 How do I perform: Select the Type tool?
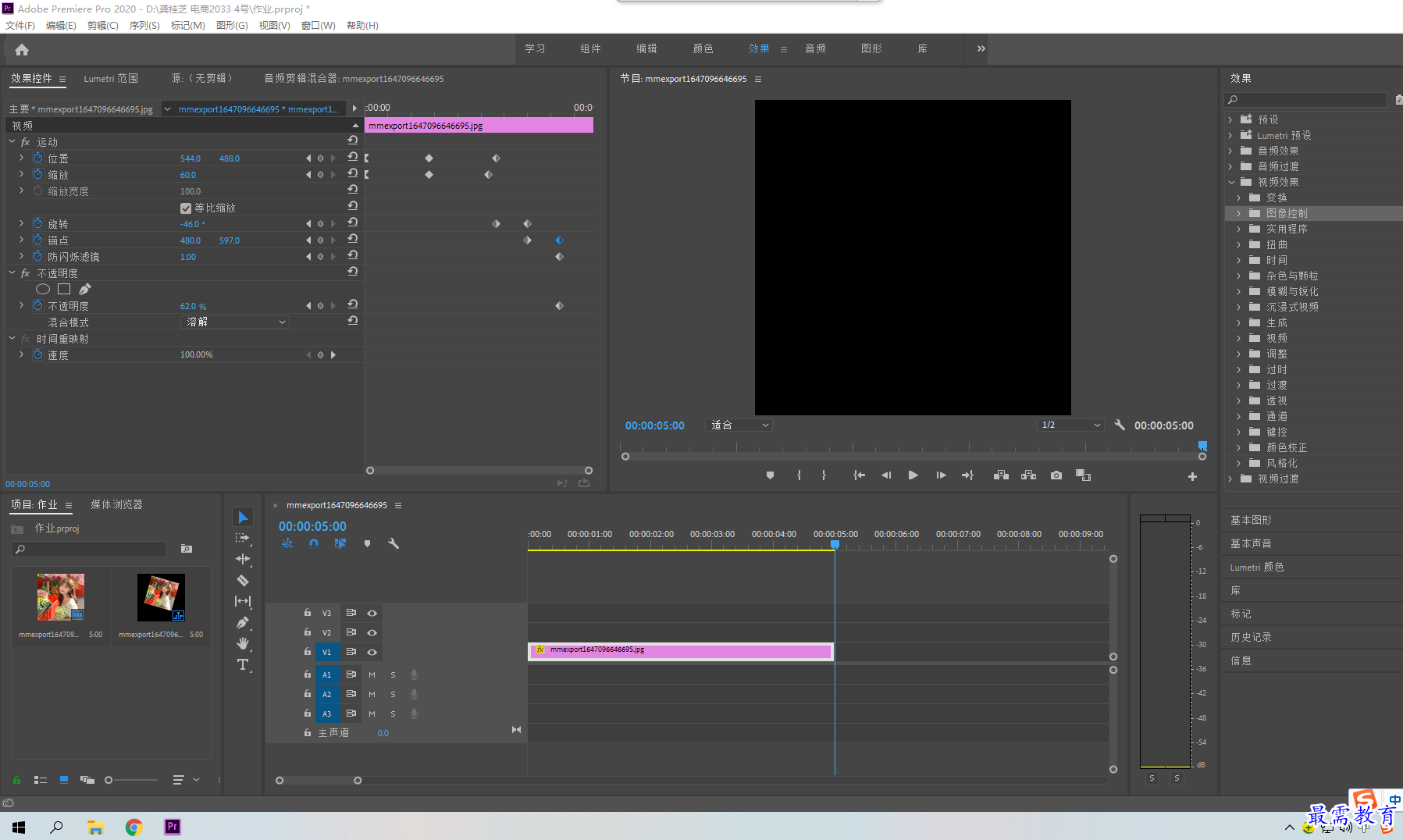click(x=243, y=664)
